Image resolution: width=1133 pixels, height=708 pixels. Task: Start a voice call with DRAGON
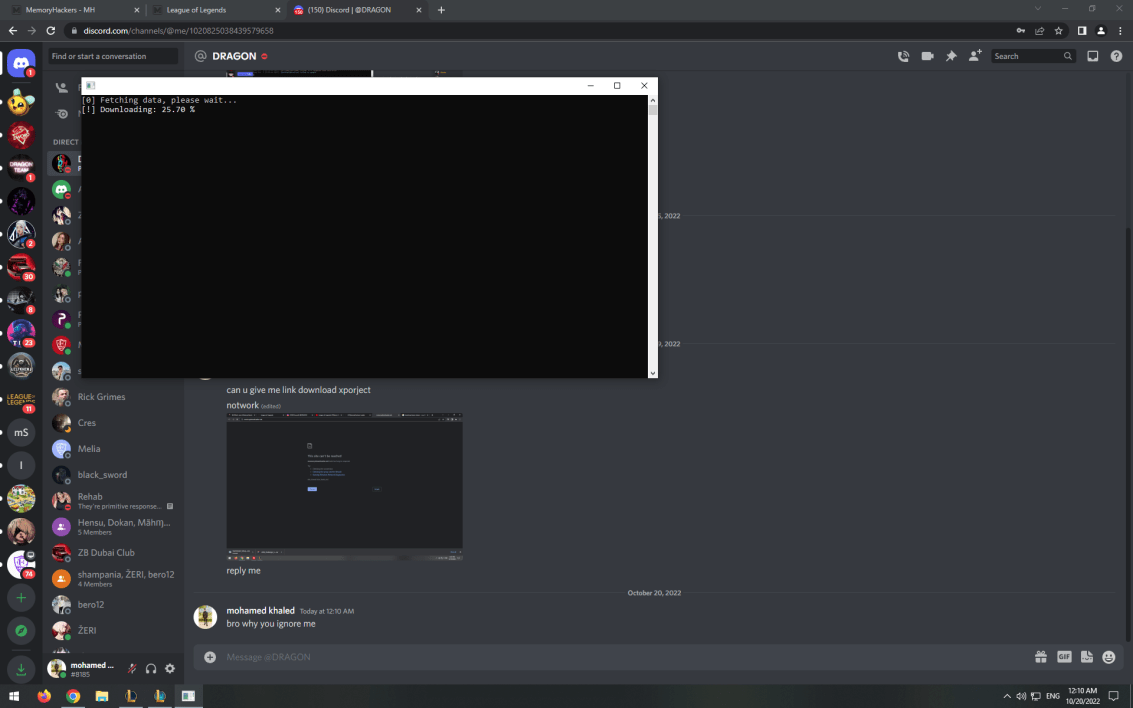tap(903, 56)
